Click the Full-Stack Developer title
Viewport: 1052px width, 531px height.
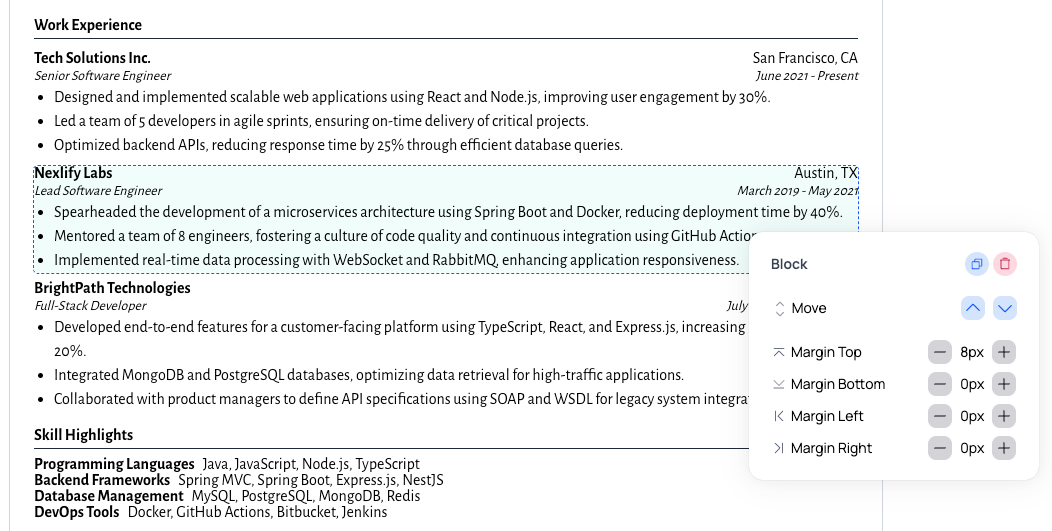point(90,305)
